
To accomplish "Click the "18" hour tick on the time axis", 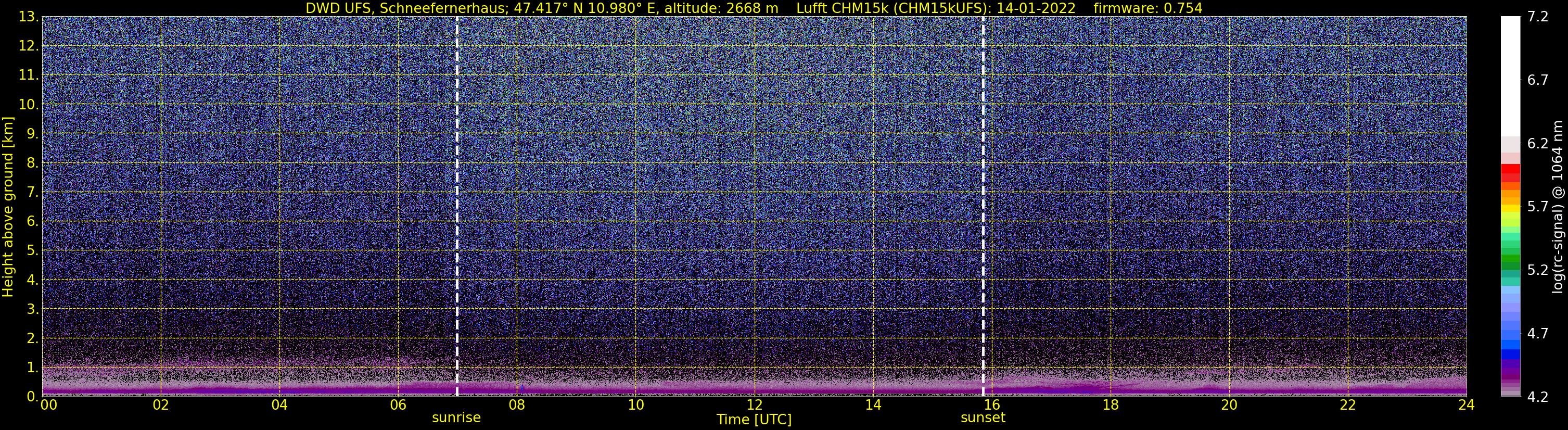I will point(1110,406).
